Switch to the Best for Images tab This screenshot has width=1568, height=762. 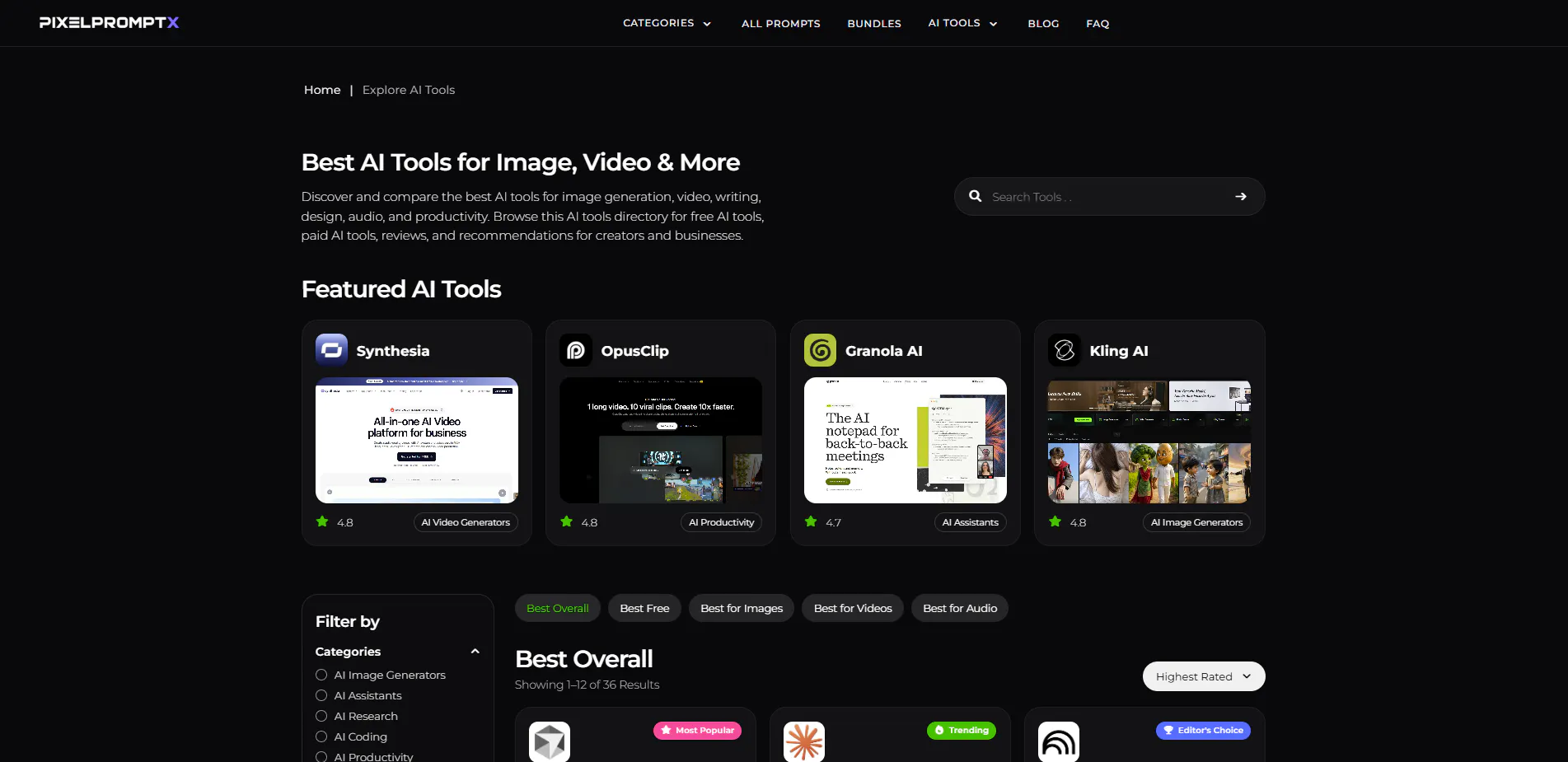coord(742,608)
